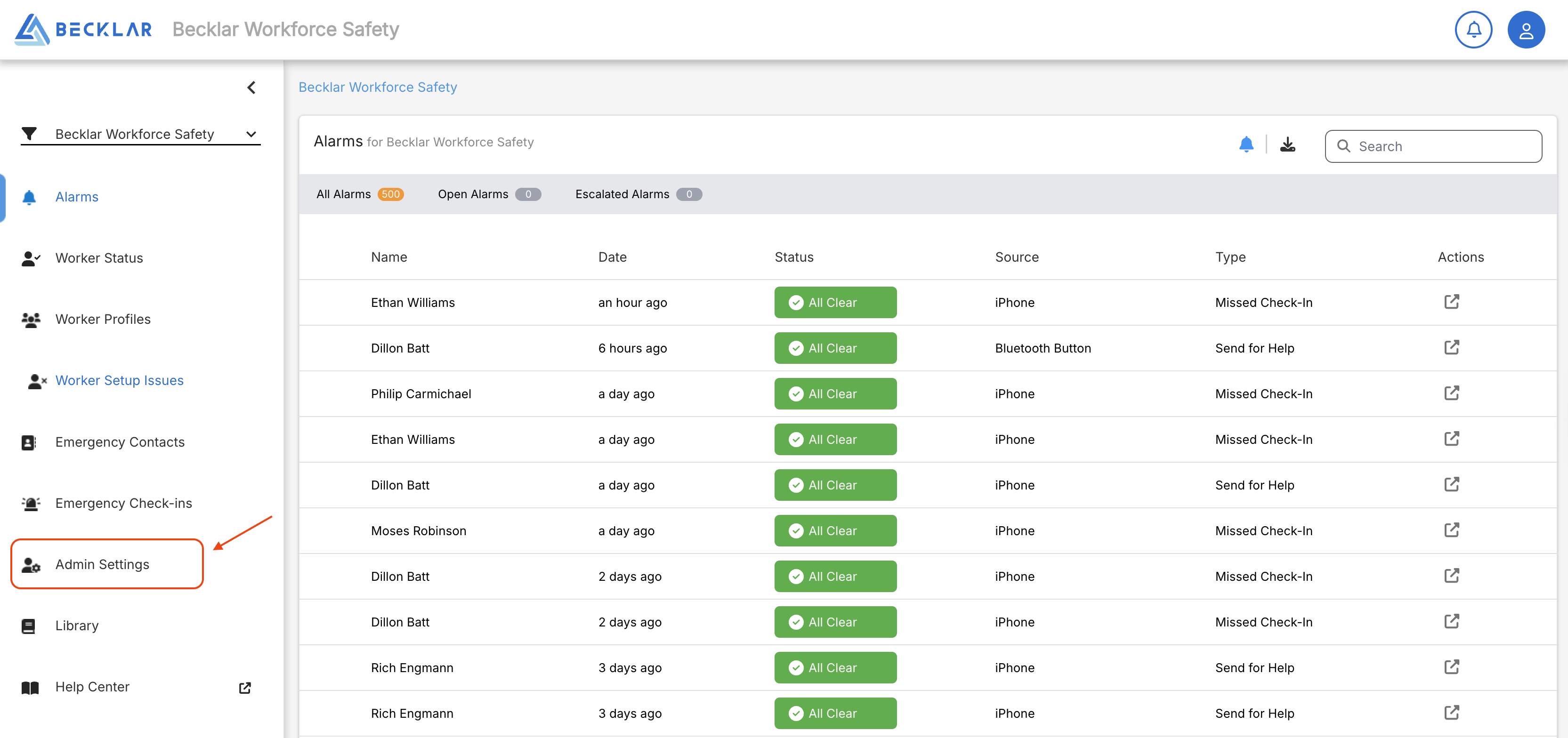Click All Clear status for Moses Robinson

[835, 530]
